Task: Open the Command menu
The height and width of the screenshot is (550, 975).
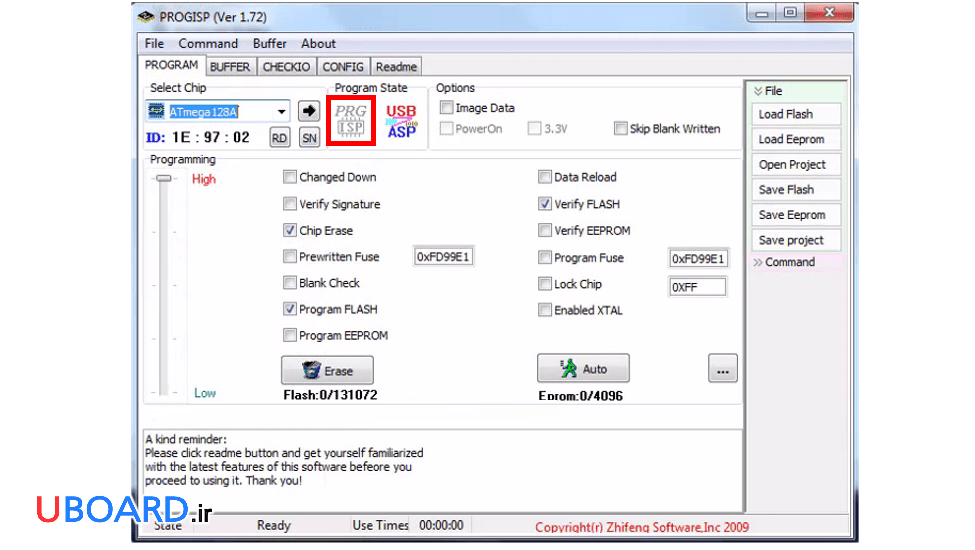Action: (208, 44)
